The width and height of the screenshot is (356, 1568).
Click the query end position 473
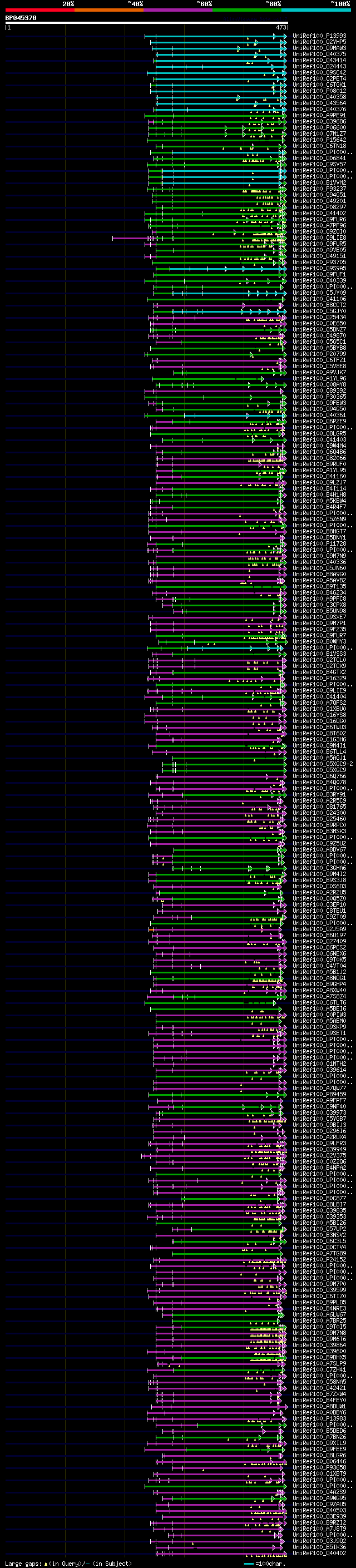[280, 27]
